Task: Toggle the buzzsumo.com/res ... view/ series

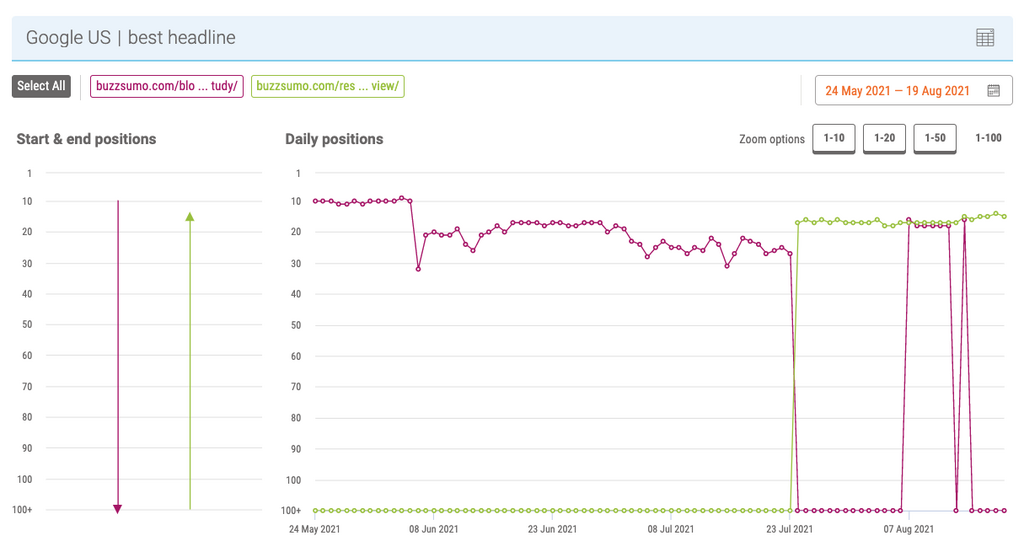Action: [x=328, y=86]
